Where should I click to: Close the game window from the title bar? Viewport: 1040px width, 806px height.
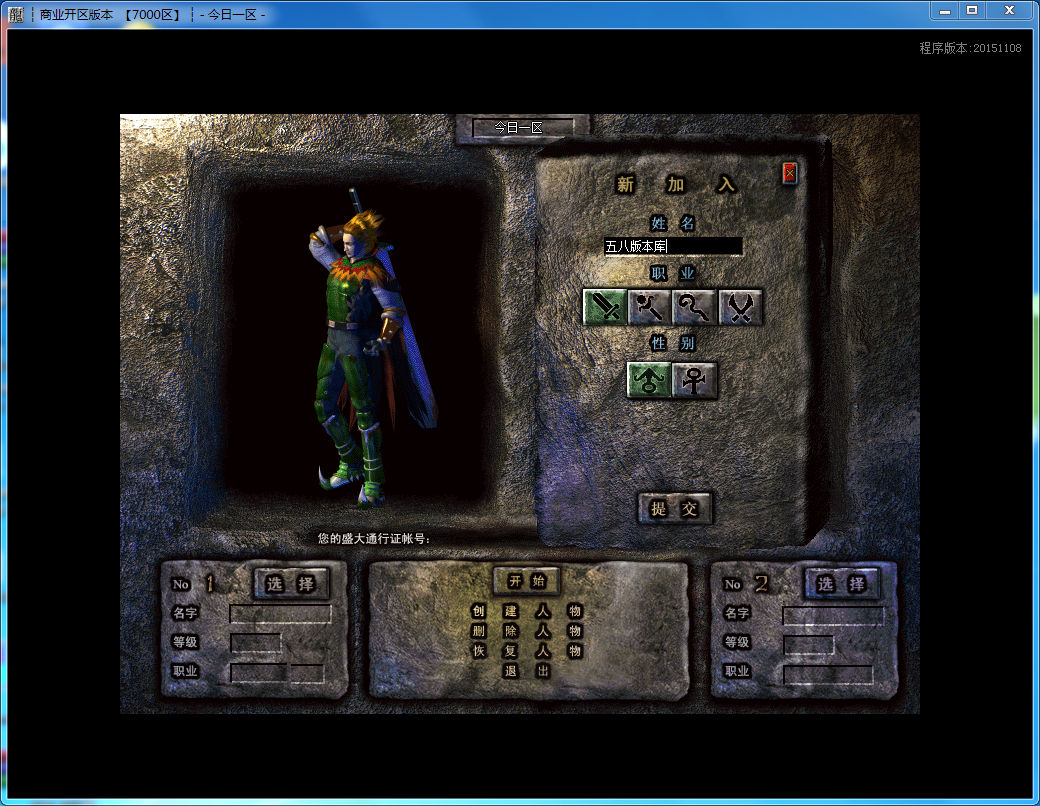pos(1009,11)
